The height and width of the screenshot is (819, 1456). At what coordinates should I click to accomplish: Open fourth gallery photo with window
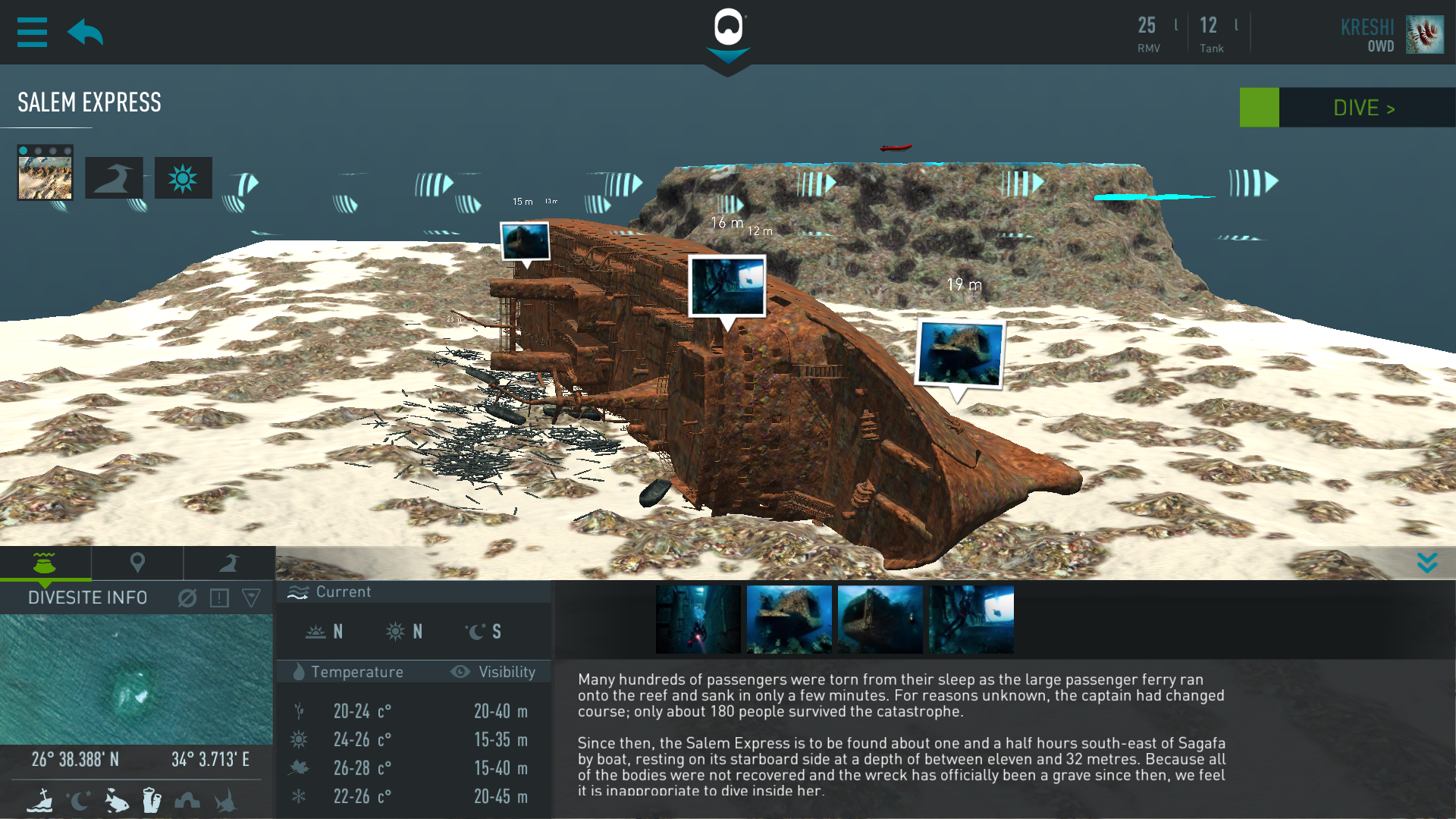click(x=971, y=620)
